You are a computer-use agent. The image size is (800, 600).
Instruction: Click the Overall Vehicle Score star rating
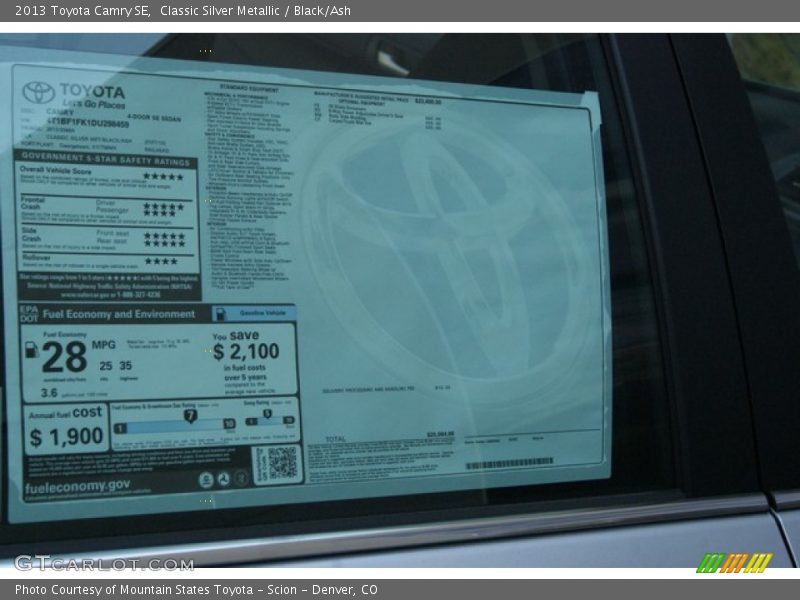(x=163, y=177)
